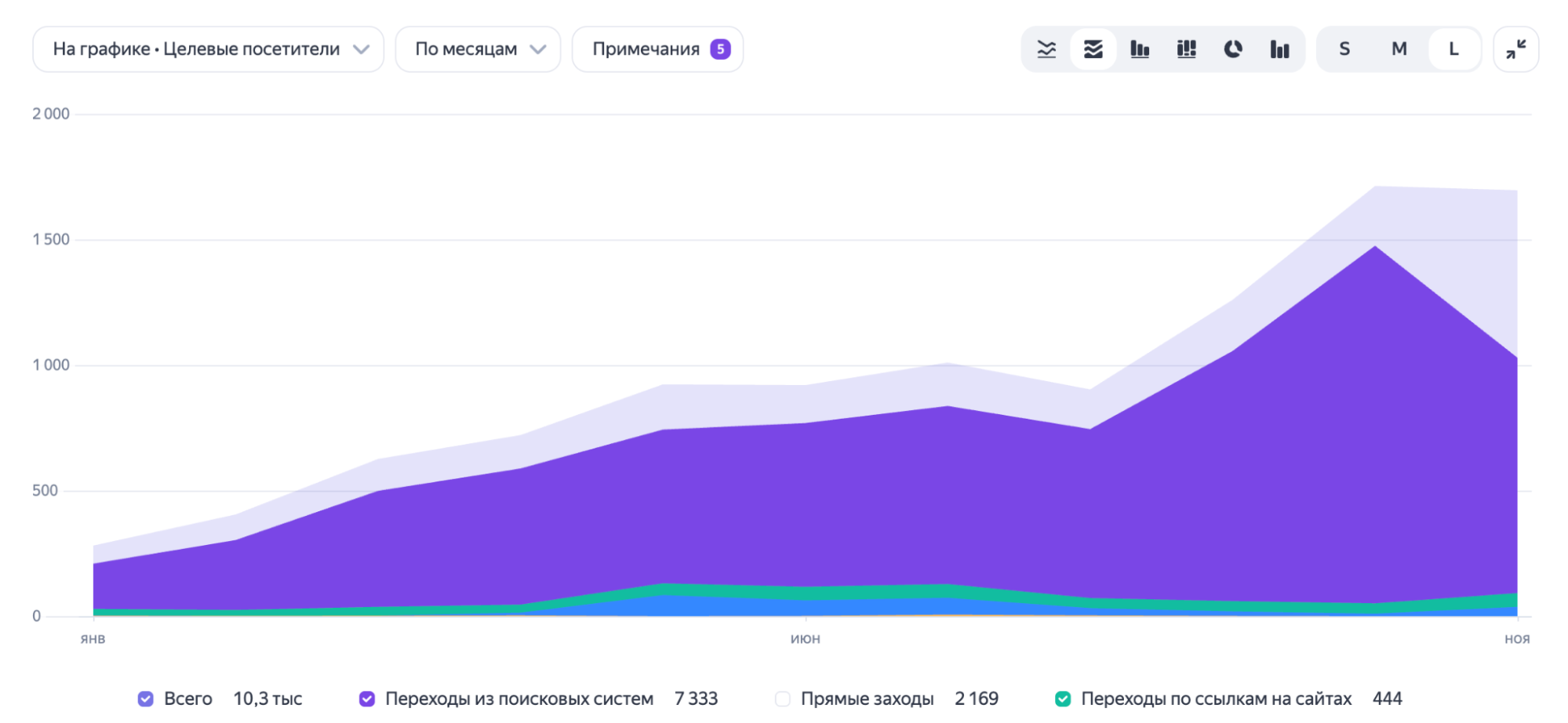This screenshot has height=723, width=1568.
Task: Collapse chart with the arrows icon
Action: (1515, 49)
